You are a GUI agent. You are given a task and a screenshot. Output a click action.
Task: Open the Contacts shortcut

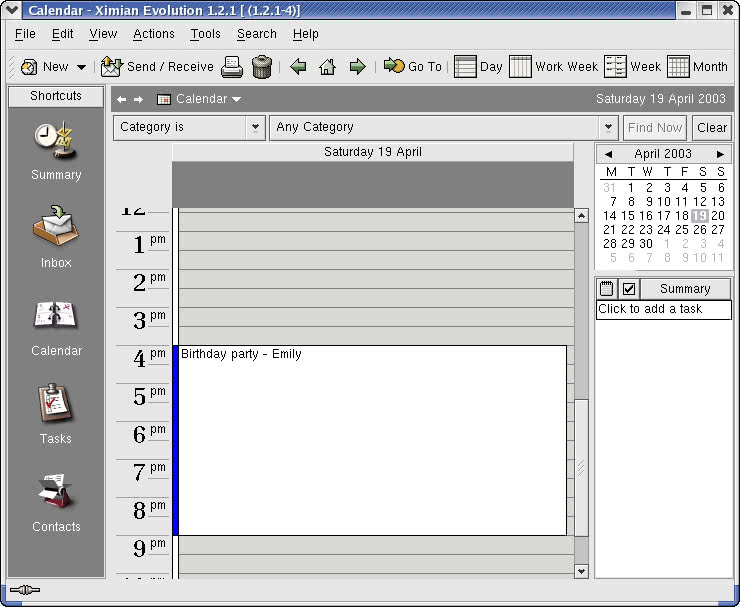[56, 503]
